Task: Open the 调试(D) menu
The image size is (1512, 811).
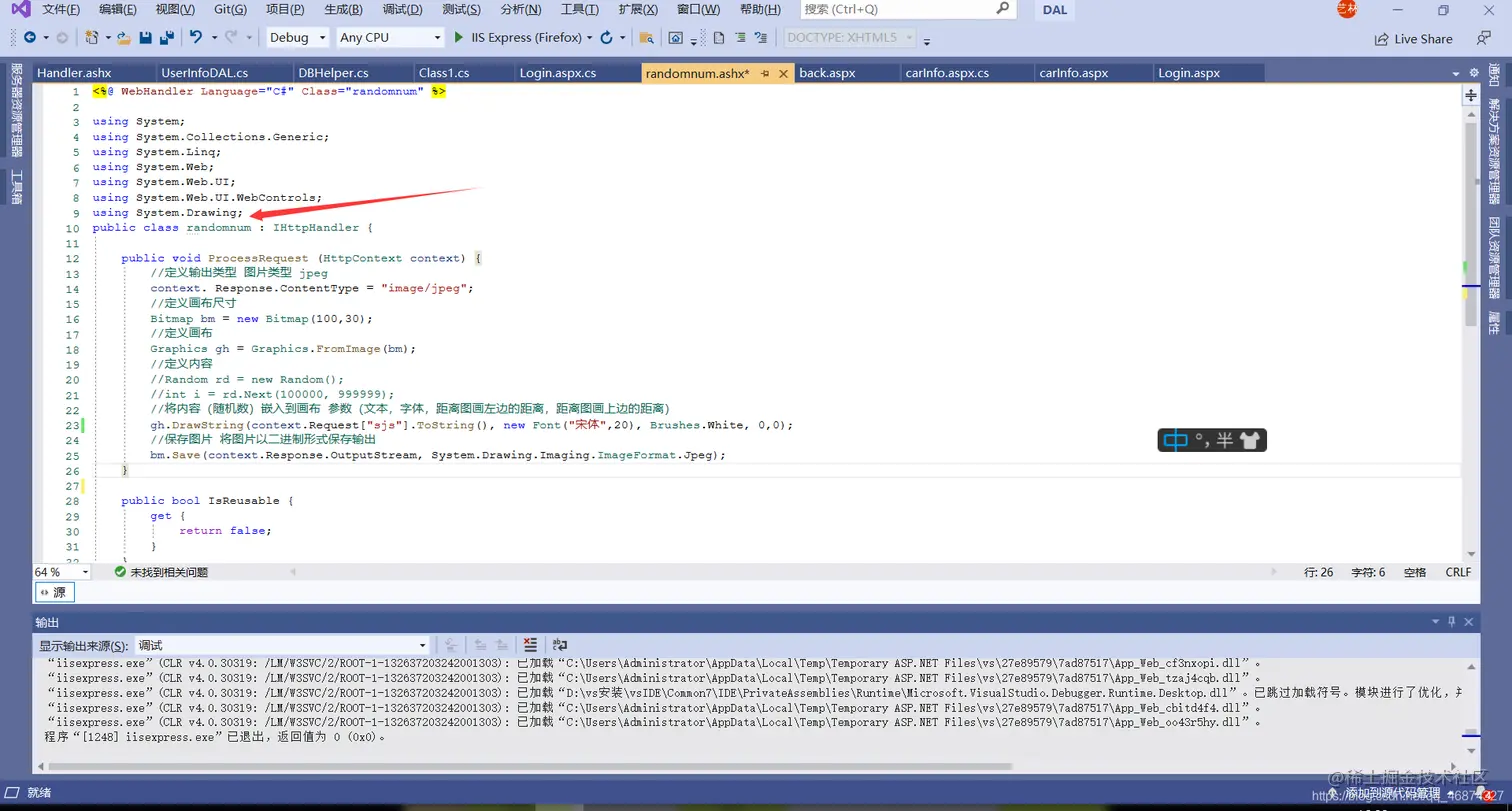Action: click(x=402, y=9)
